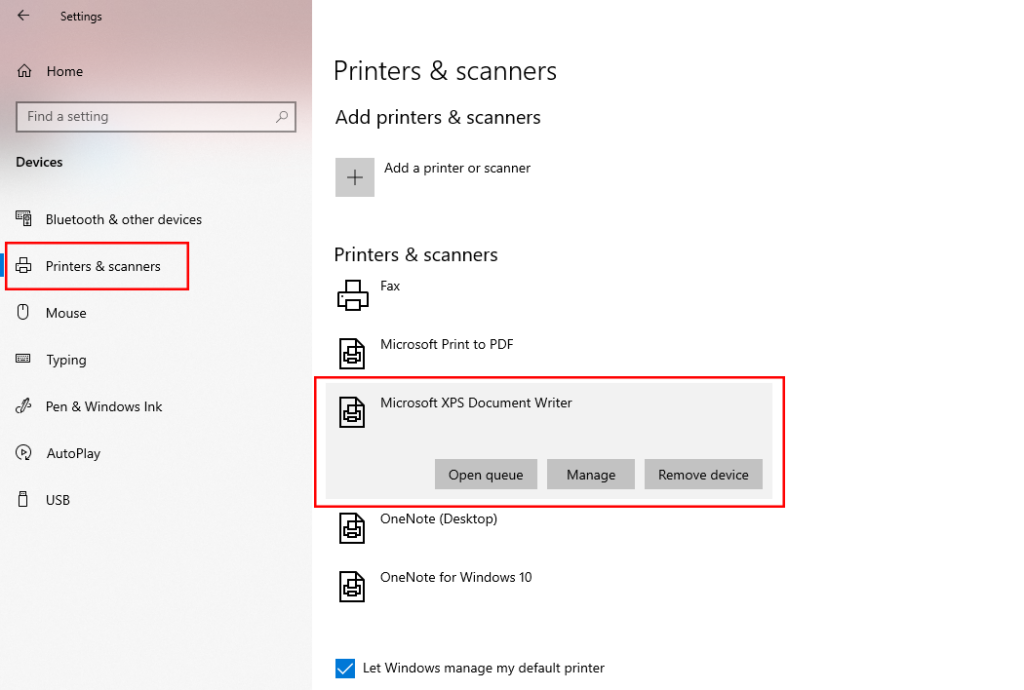The height and width of the screenshot is (690, 1024).
Task: Click the Manage button
Action: tap(590, 475)
